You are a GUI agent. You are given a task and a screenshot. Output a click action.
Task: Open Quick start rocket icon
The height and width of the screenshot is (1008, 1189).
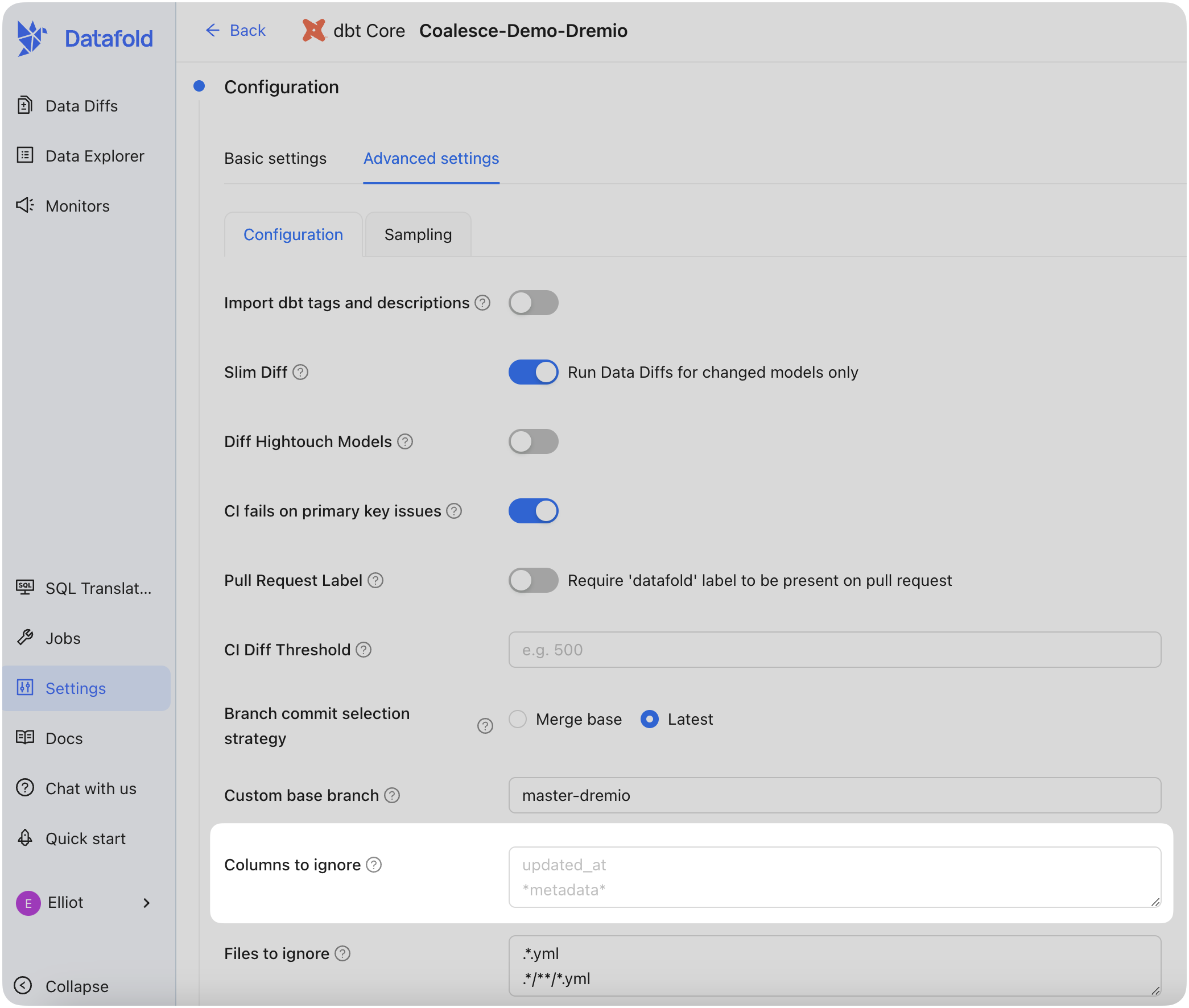click(25, 838)
